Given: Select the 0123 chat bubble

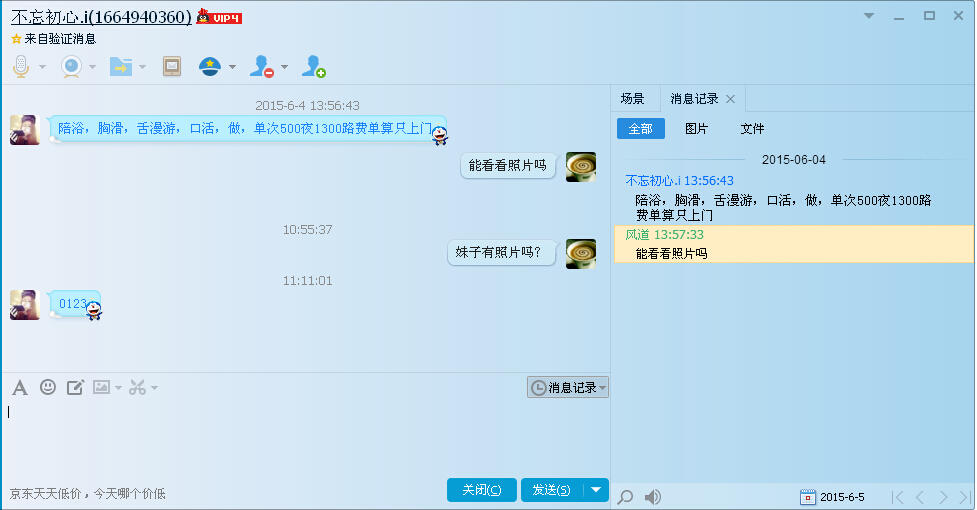Looking at the screenshot, I should click(x=75, y=304).
